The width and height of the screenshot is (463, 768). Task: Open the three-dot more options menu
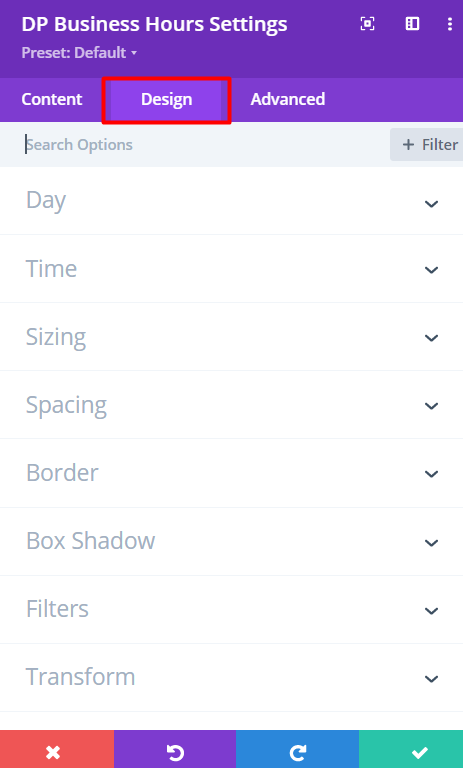pyautogui.click(x=450, y=24)
